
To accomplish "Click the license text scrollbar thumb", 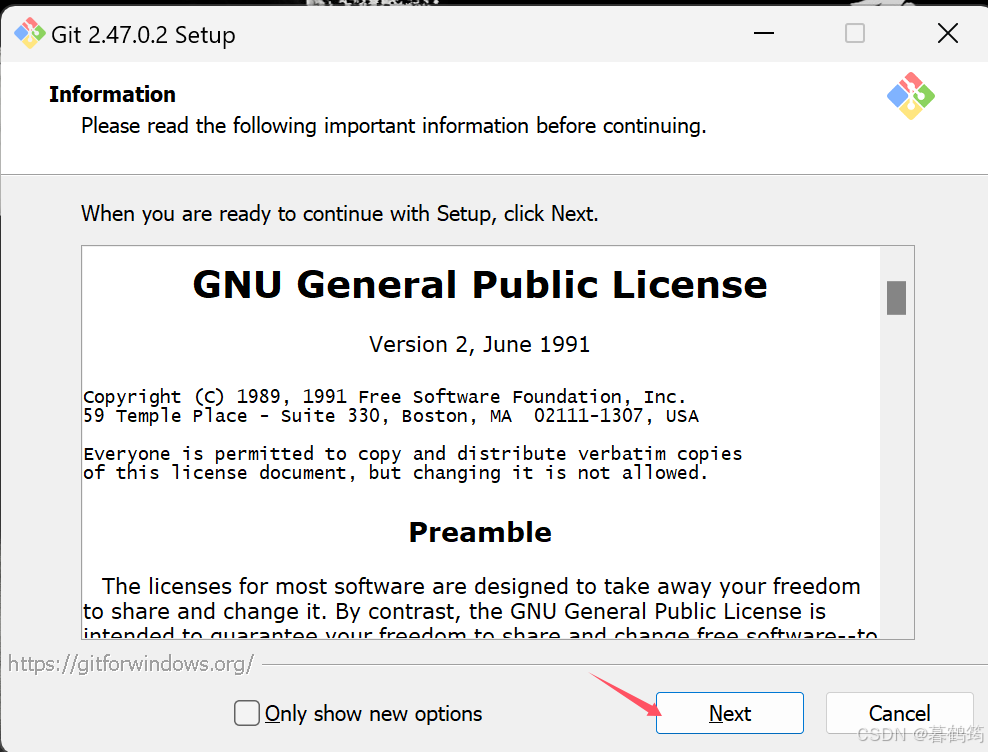I will [x=896, y=298].
